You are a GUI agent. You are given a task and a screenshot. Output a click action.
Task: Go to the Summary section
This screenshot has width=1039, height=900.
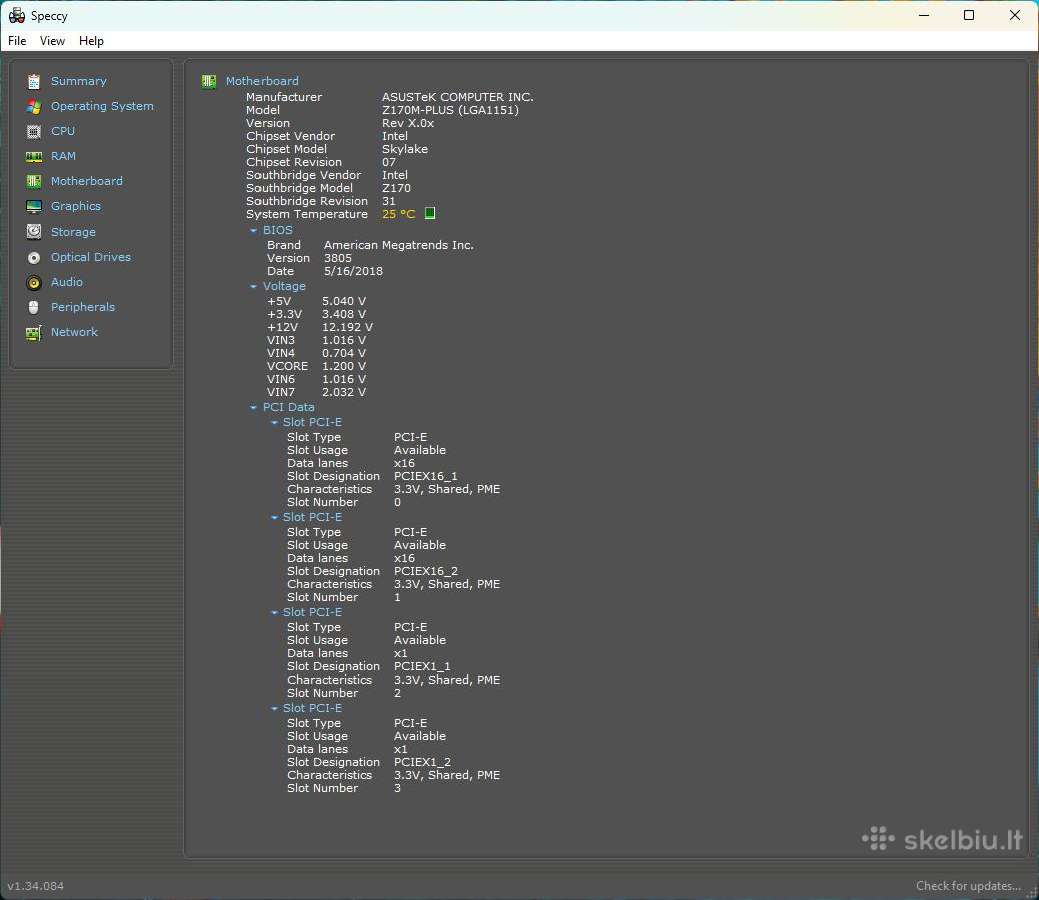[x=79, y=81]
